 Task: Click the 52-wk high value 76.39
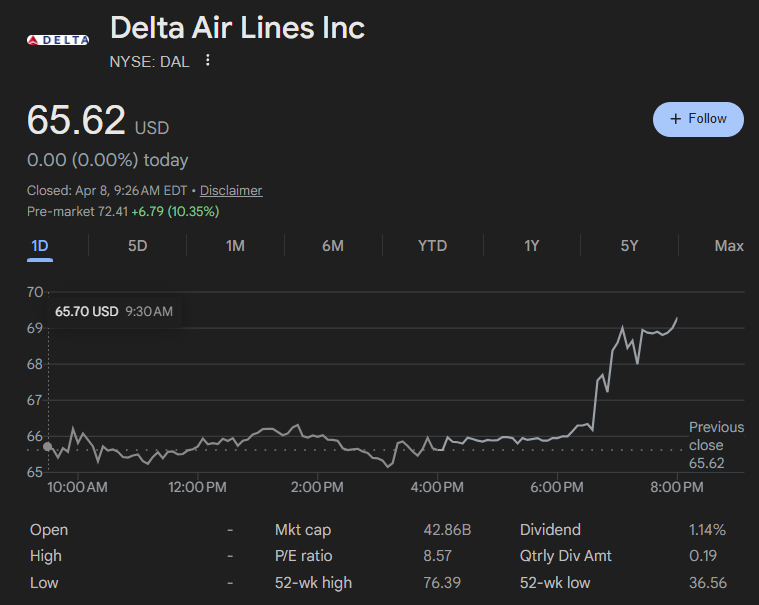pos(447,582)
